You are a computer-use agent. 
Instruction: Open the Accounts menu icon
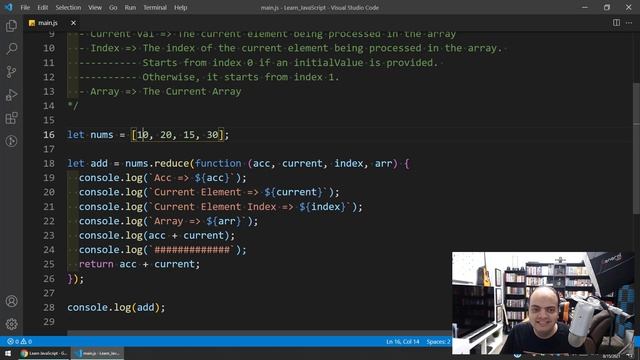pos(11,301)
